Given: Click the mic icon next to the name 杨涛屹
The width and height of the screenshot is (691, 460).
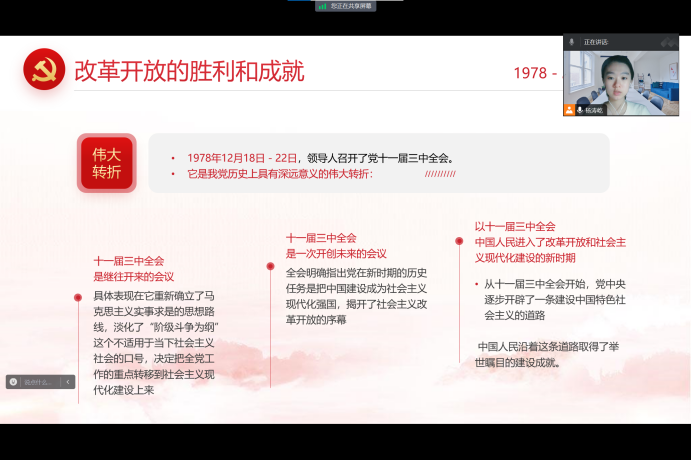Looking at the screenshot, I should (x=580, y=110).
